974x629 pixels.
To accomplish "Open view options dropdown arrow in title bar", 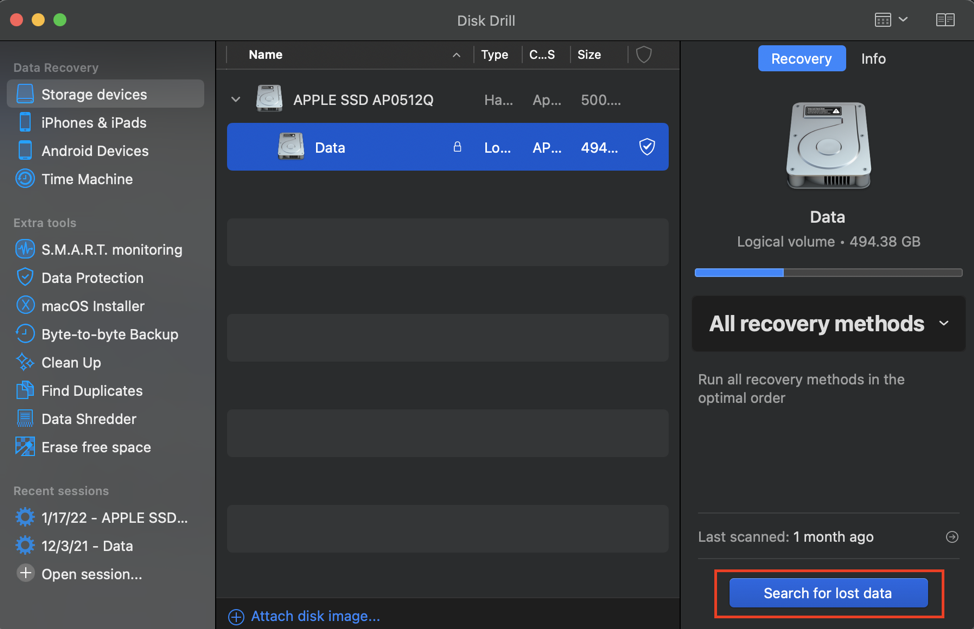I will click(903, 20).
